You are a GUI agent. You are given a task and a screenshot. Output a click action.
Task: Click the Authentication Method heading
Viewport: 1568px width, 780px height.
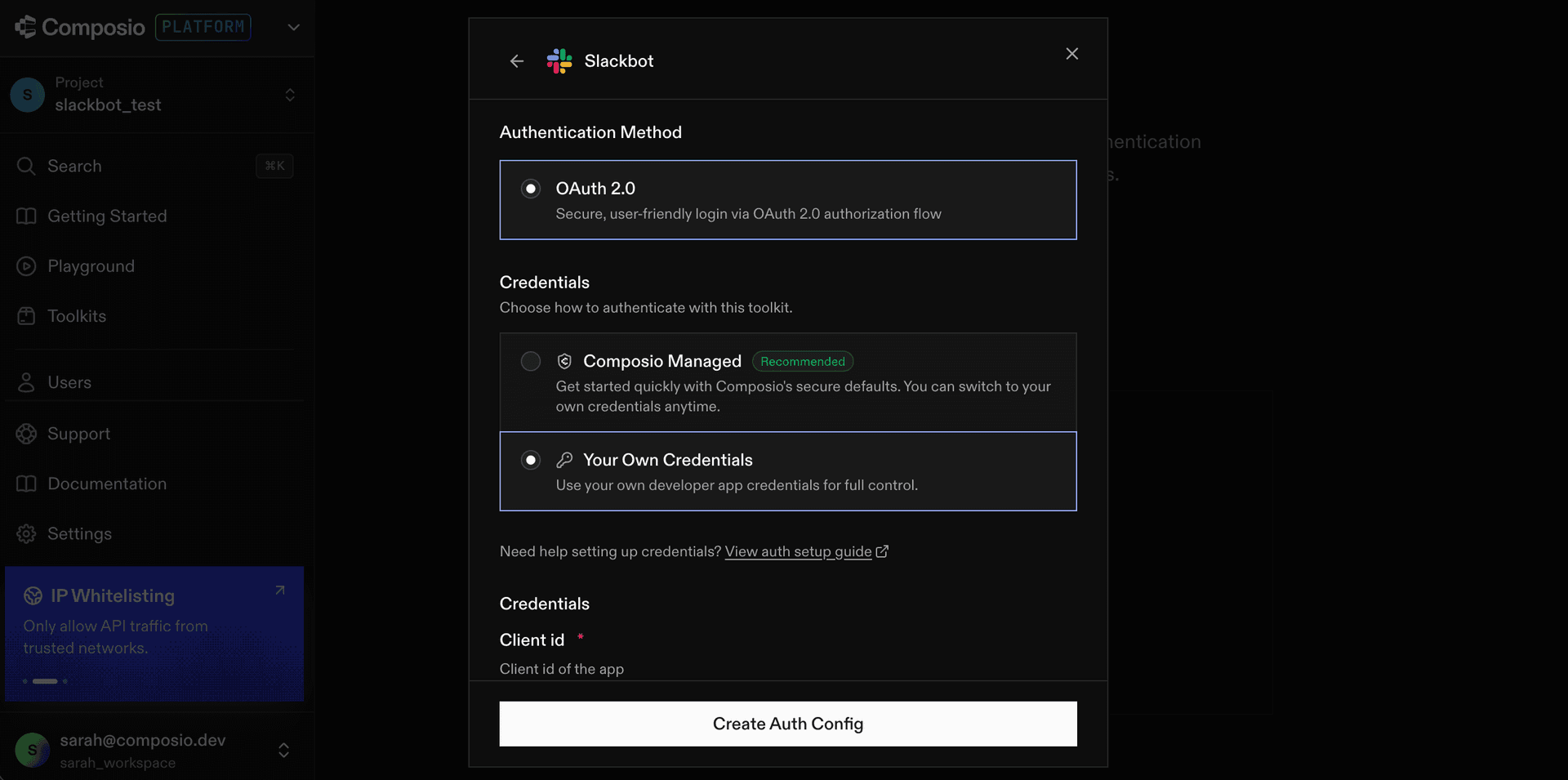tap(590, 132)
